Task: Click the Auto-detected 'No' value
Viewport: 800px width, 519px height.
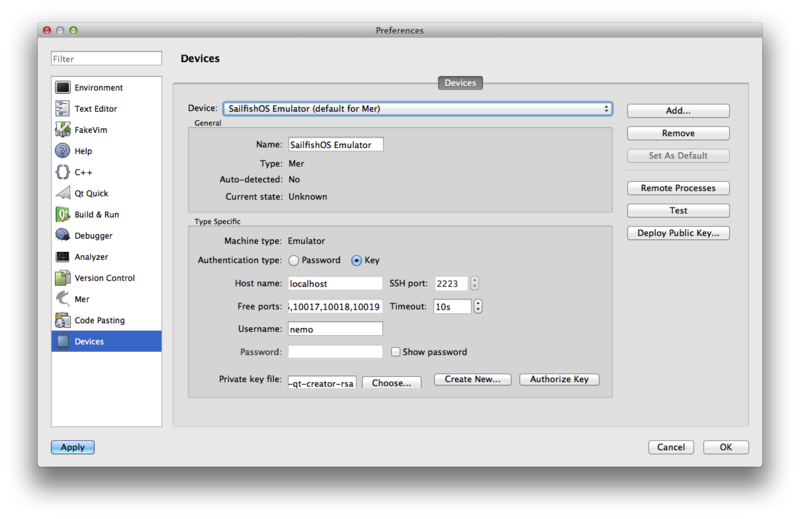Action: pos(294,180)
